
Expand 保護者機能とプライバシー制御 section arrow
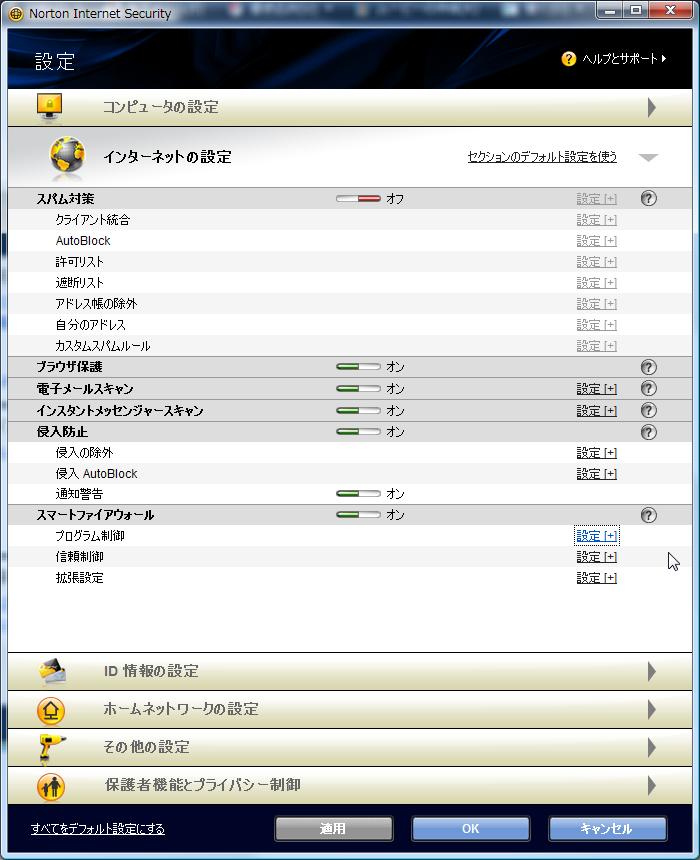pos(651,785)
